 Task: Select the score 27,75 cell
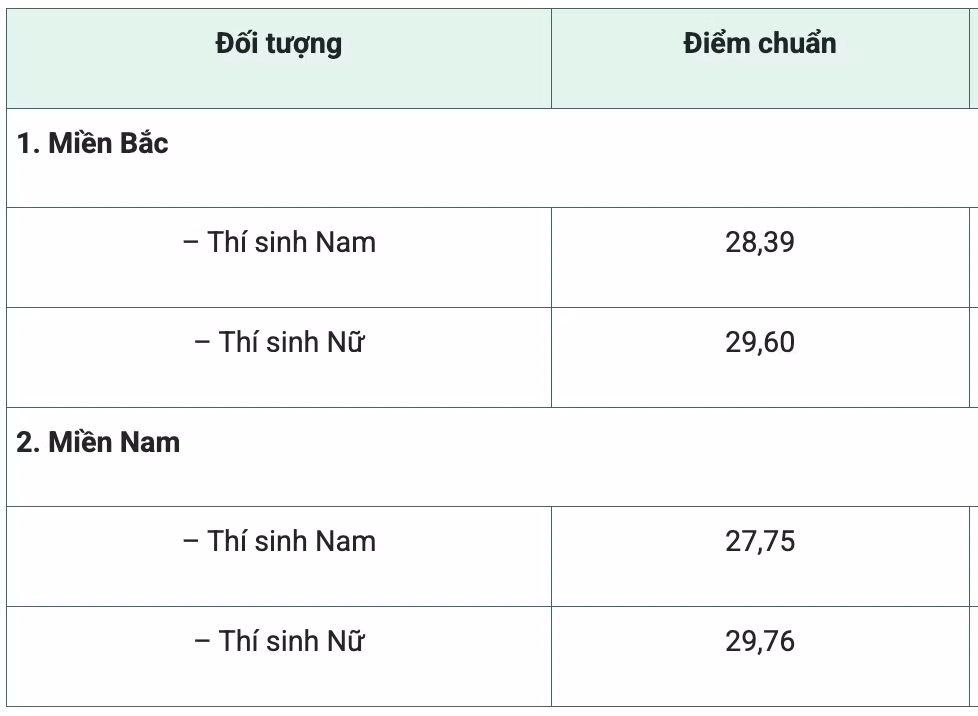click(760, 556)
